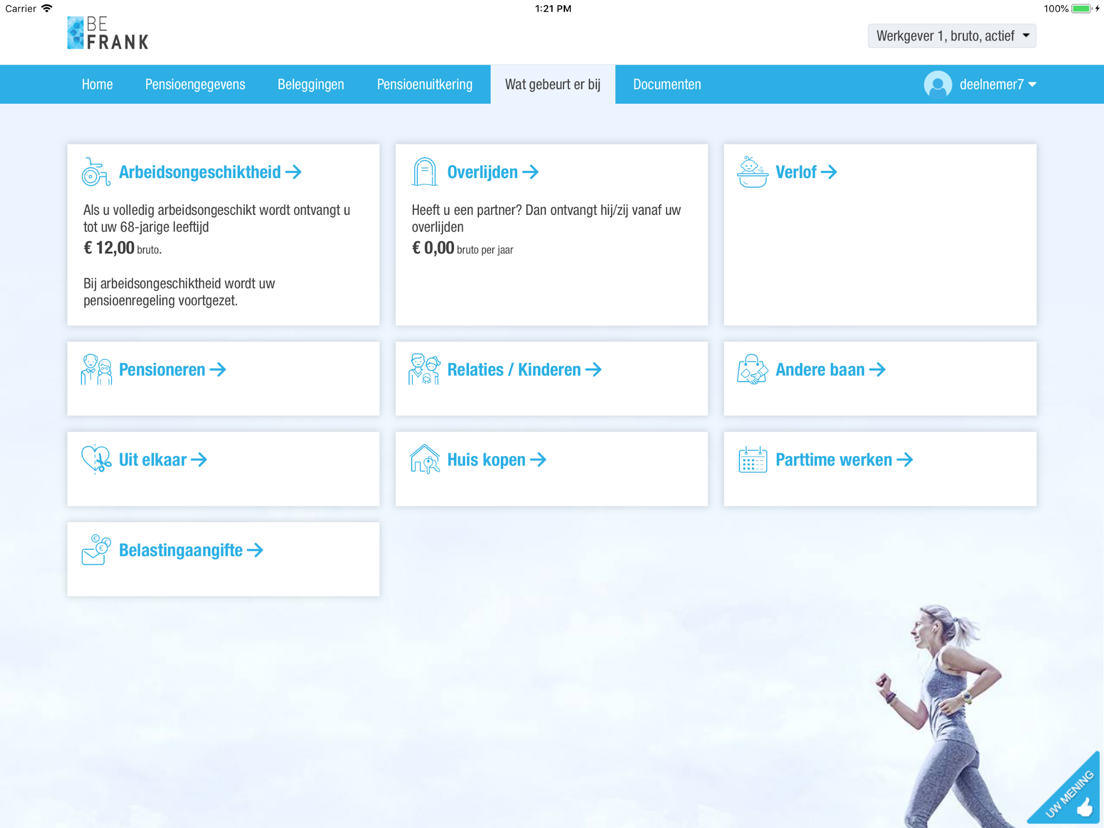Open the Pensioengegevens tab
The image size is (1104, 828).
click(x=195, y=84)
